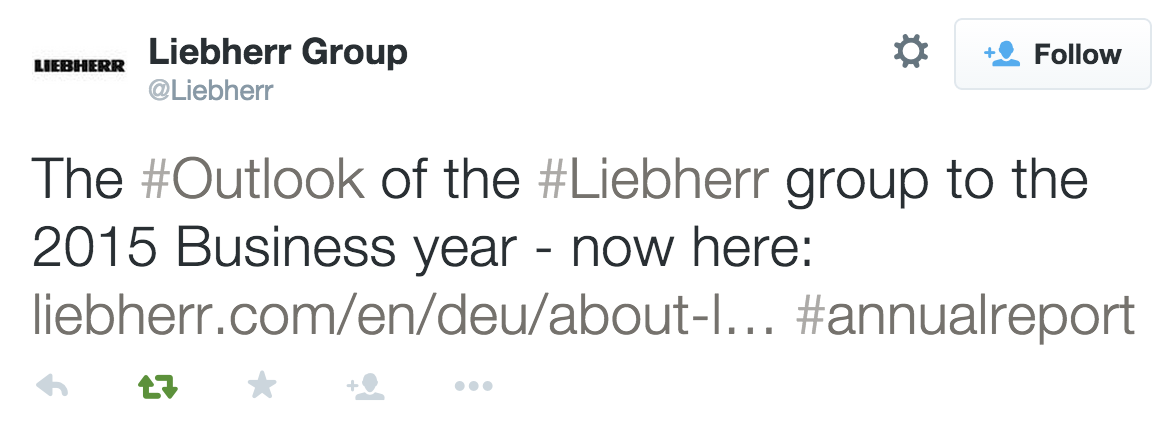This screenshot has width=1166, height=430.
Task: Click "of the" between the hashtags
Action: point(450,180)
